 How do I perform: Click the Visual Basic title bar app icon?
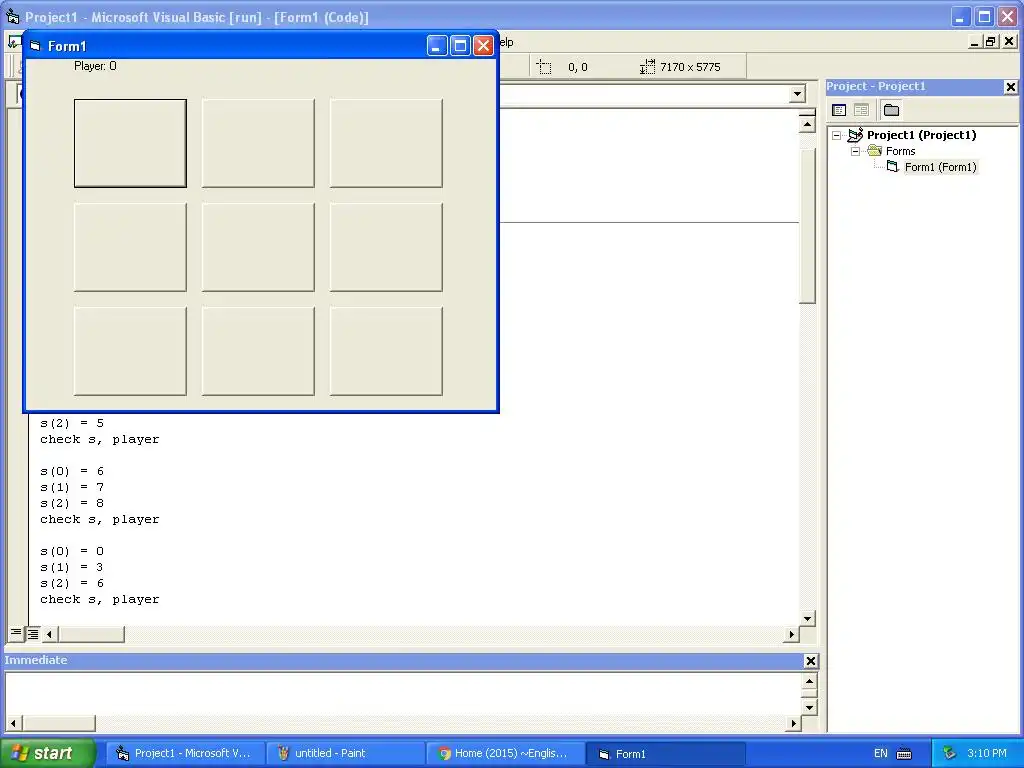click(12, 16)
